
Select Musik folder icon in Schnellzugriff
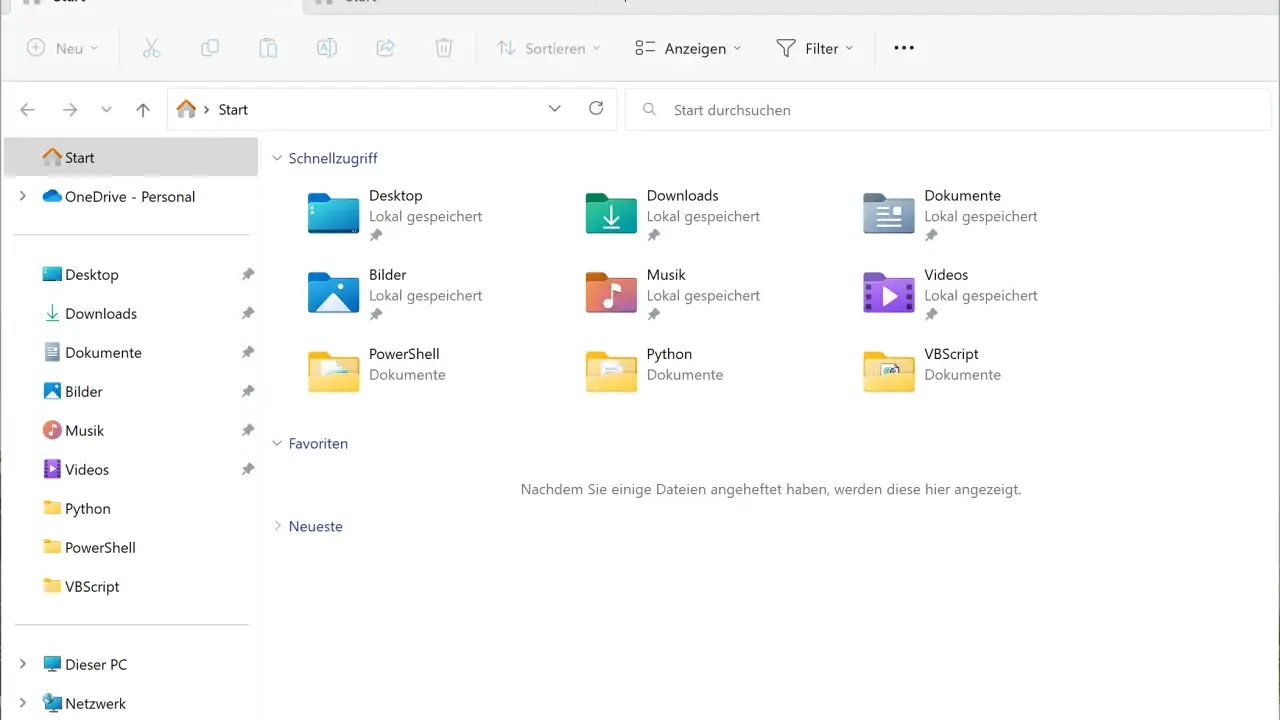611,292
